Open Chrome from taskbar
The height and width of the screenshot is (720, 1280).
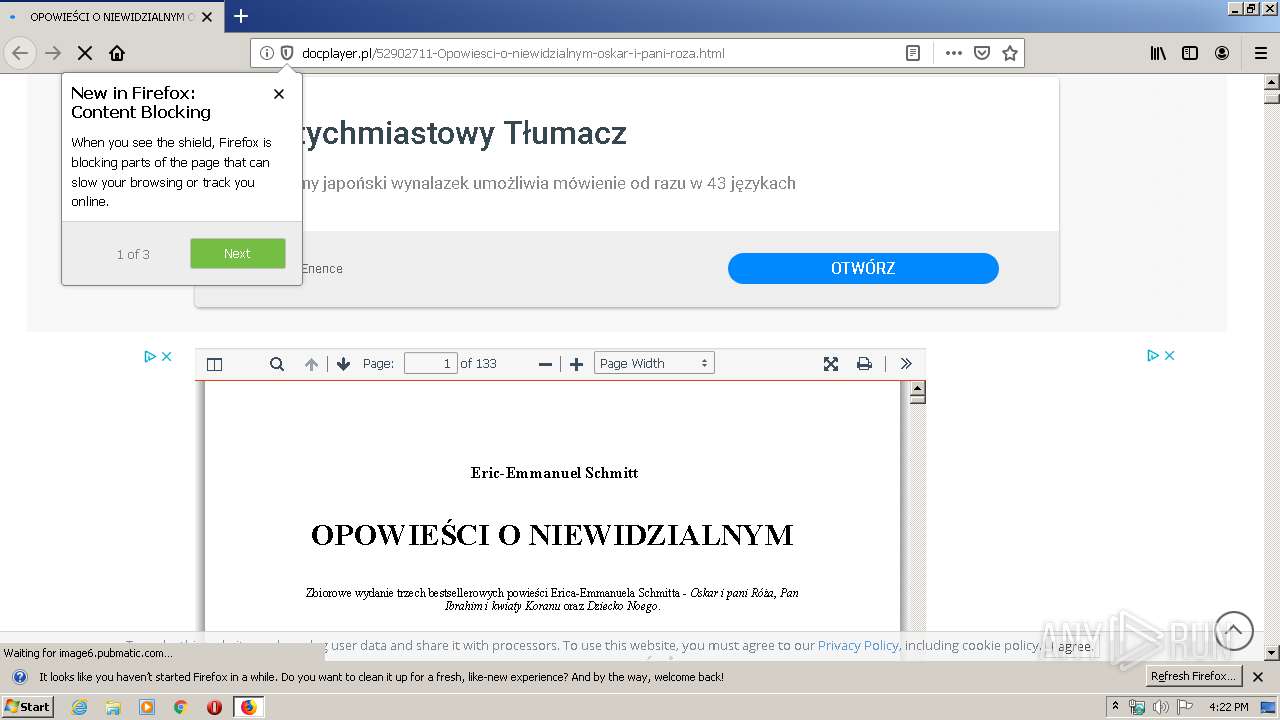pos(180,707)
